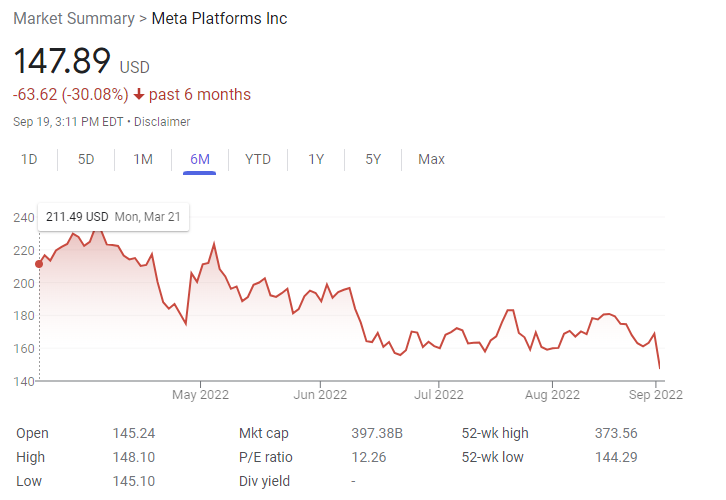Open the 5Y chart range tab
The height and width of the screenshot is (500, 726).
tap(373, 159)
